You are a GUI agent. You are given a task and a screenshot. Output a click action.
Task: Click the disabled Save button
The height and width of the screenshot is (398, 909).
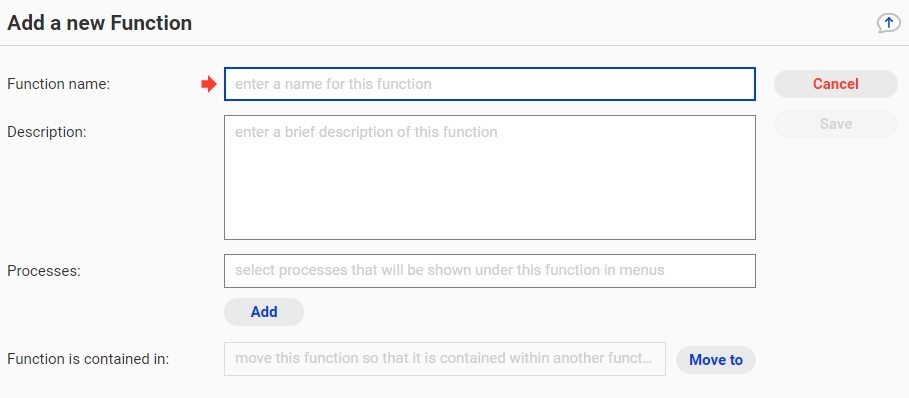(x=835, y=124)
